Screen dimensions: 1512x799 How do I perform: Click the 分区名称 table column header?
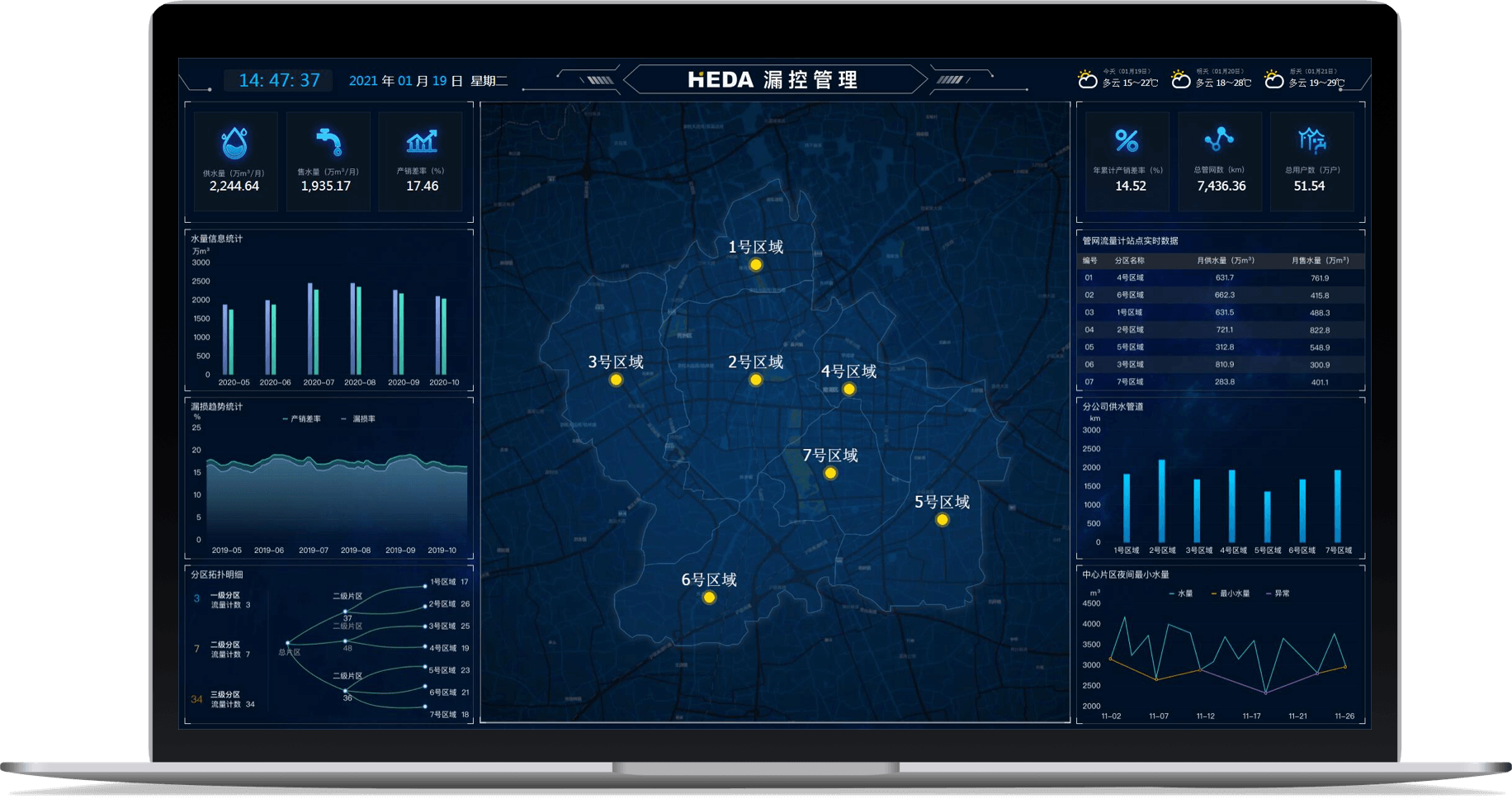pos(1130,261)
